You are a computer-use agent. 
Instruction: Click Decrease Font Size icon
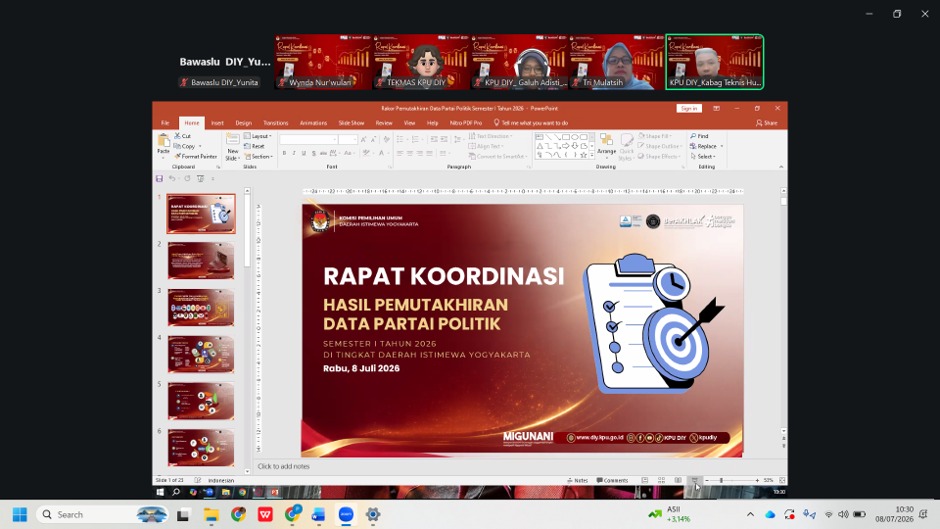click(373, 139)
